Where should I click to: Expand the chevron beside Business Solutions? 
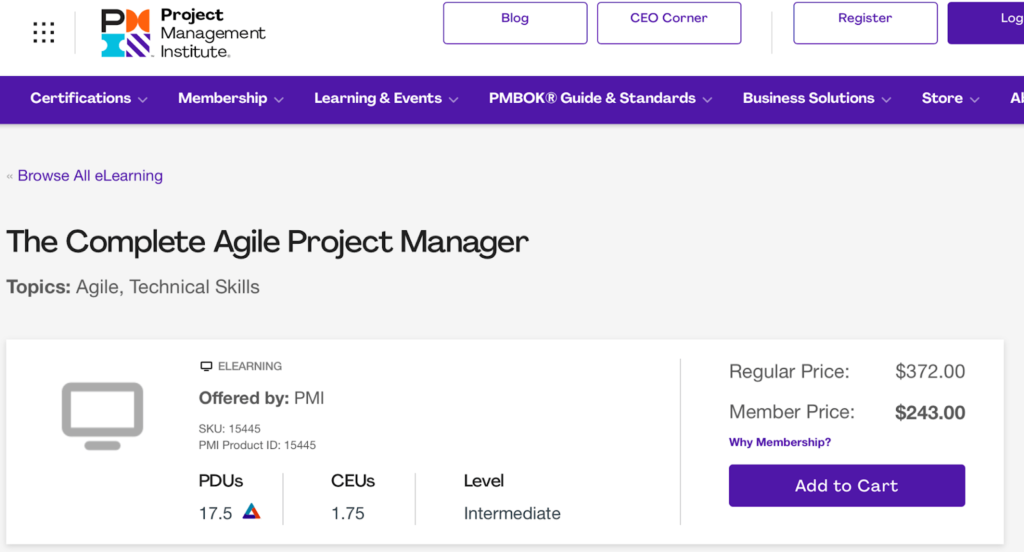[886, 100]
